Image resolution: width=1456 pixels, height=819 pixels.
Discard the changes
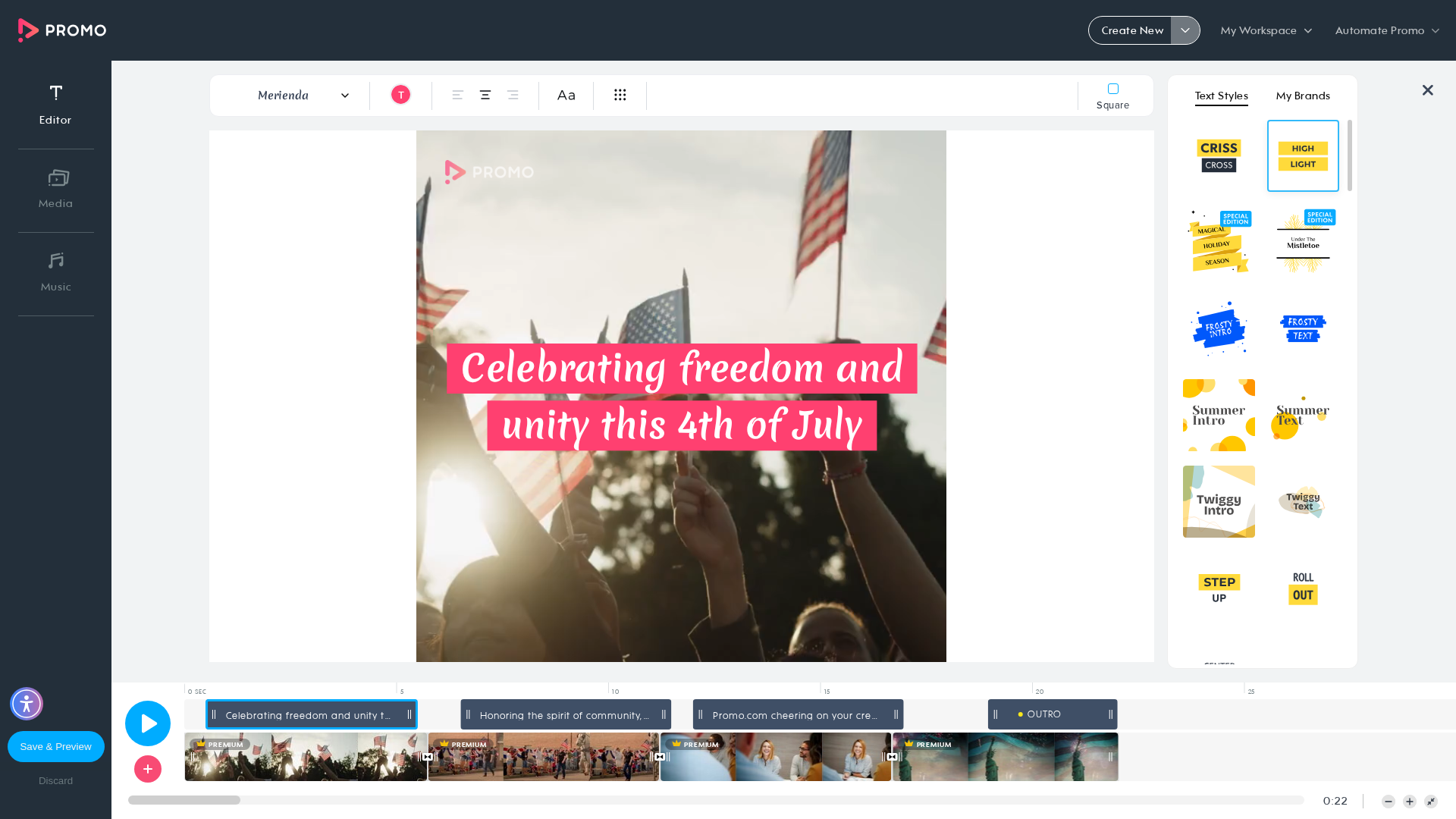point(56,781)
